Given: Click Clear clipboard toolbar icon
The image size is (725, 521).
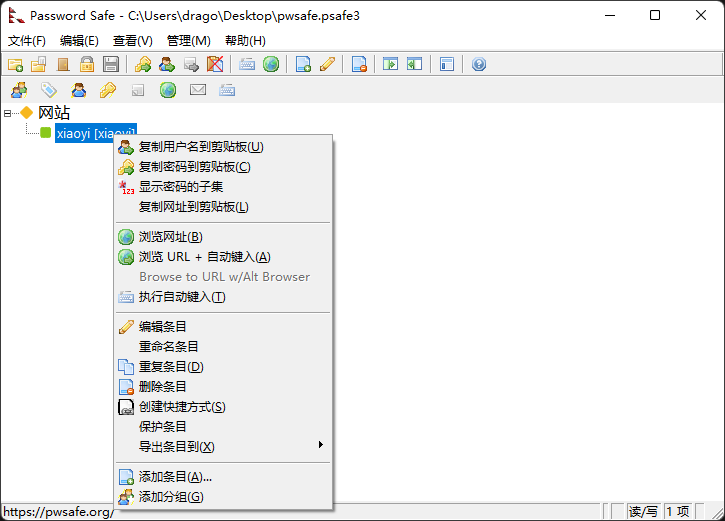Looking at the screenshot, I should [215, 64].
